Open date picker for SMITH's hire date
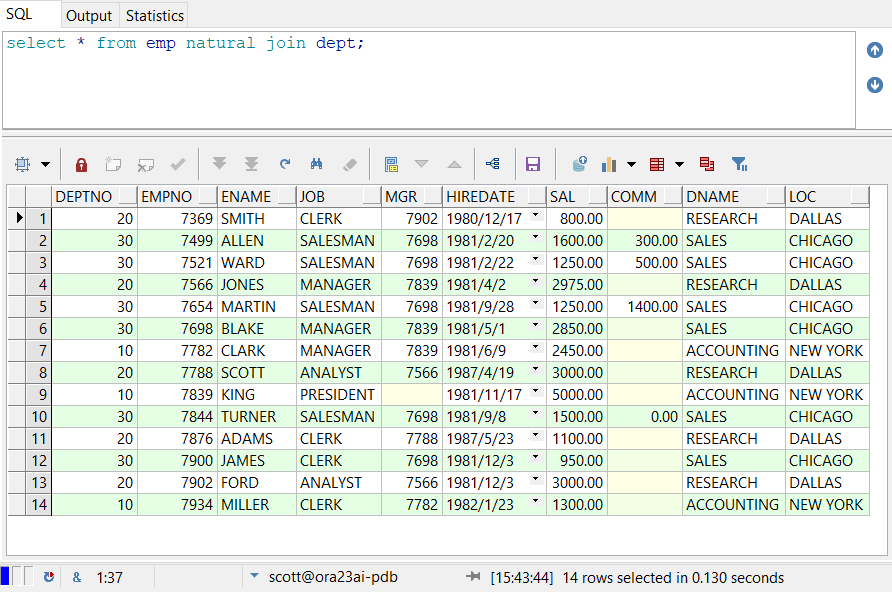892x592 pixels. pyautogui.click(x=536, y=216)
